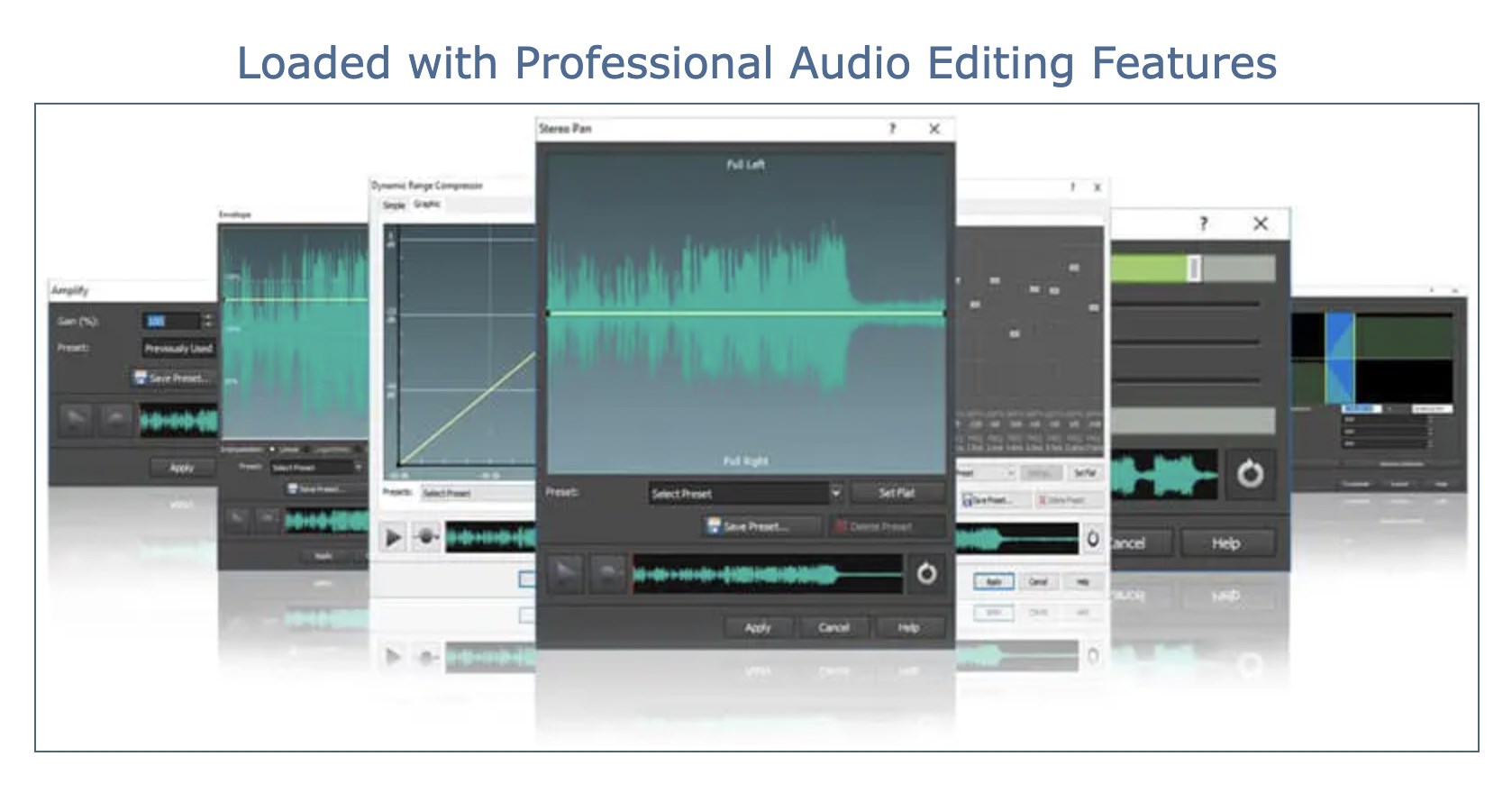Open the Previously Used preset dropdown in Amplify
This screenshot has width=1512, height=802.
click(x=178, y=348)
